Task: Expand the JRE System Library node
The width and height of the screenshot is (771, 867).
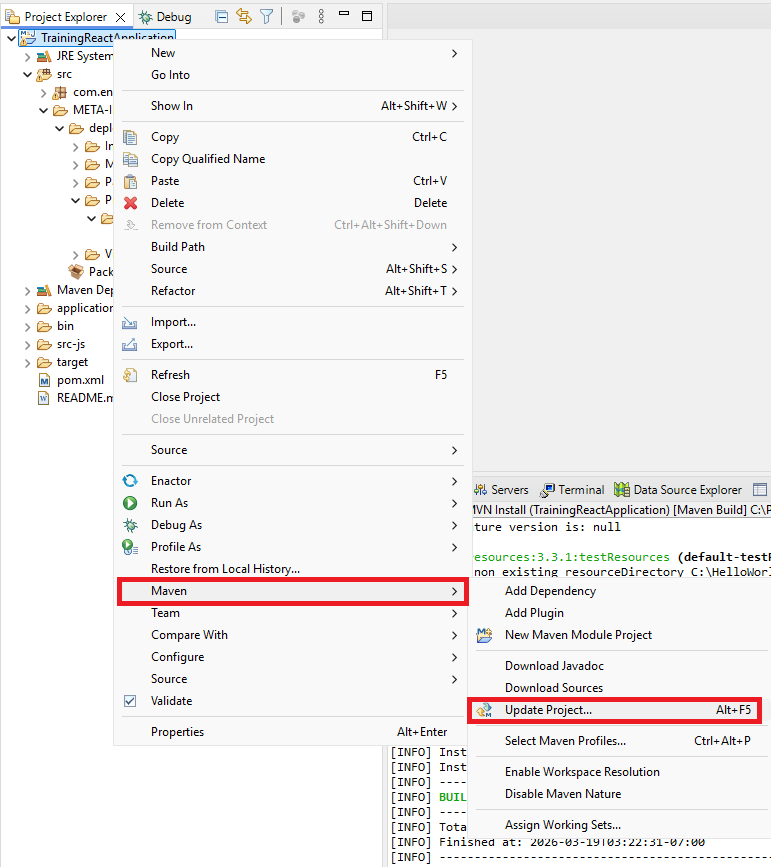Action: [x=27, y=56]
